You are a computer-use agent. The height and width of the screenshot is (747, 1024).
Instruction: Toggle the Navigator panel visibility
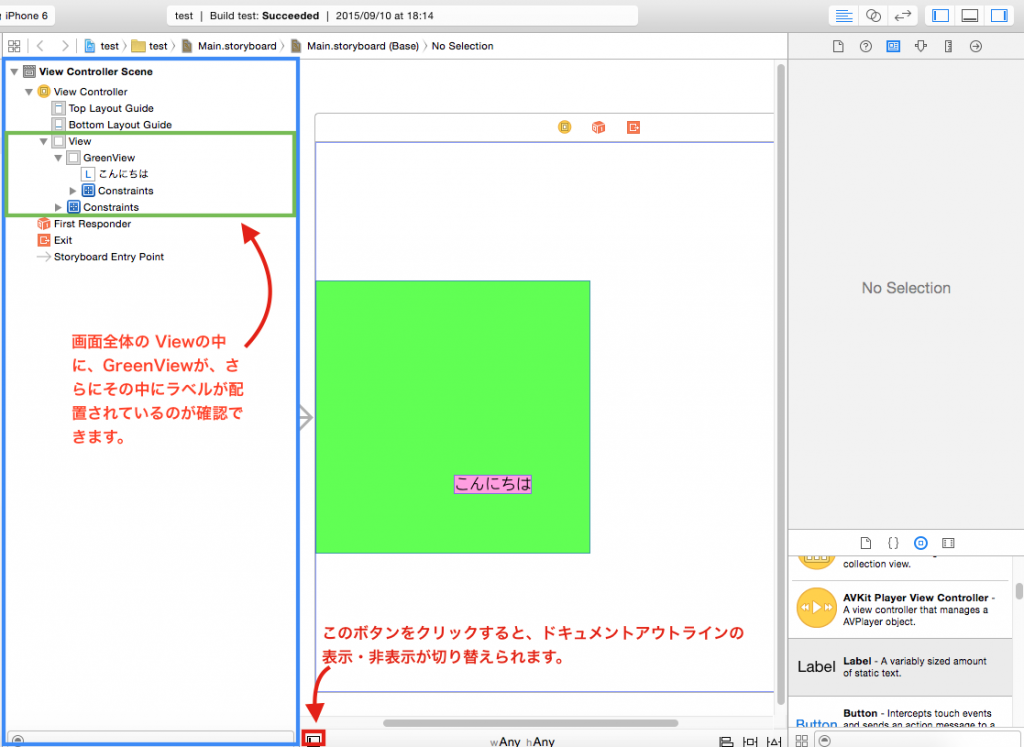[940, 16]
